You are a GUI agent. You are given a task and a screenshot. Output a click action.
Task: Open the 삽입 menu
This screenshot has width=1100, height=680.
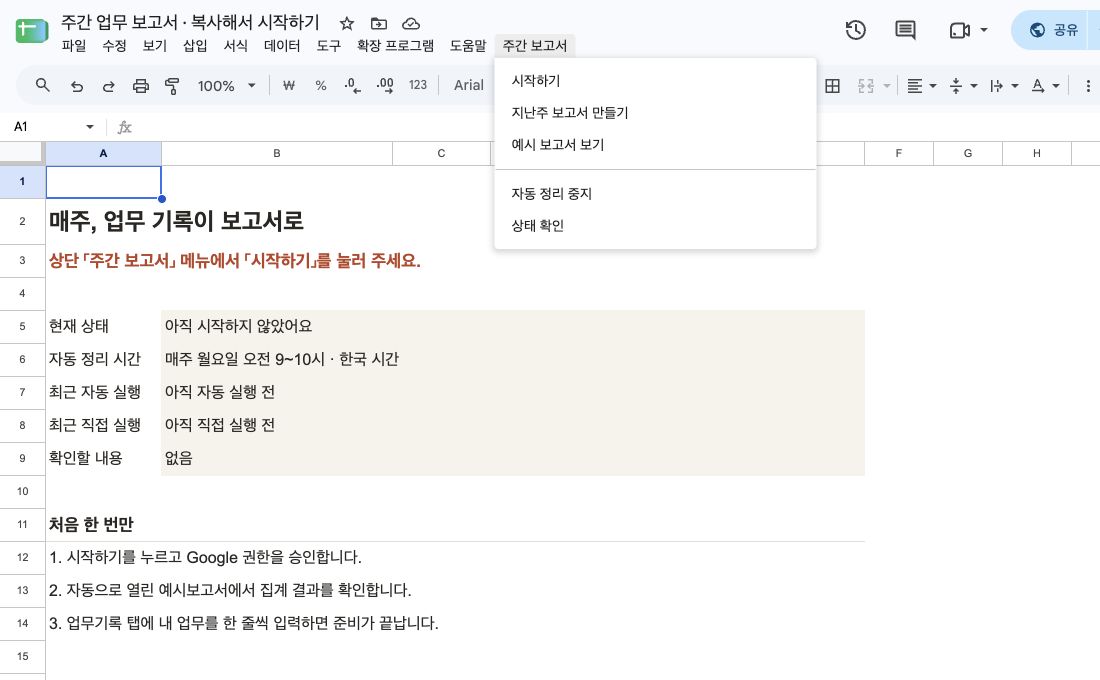point(195,46)
